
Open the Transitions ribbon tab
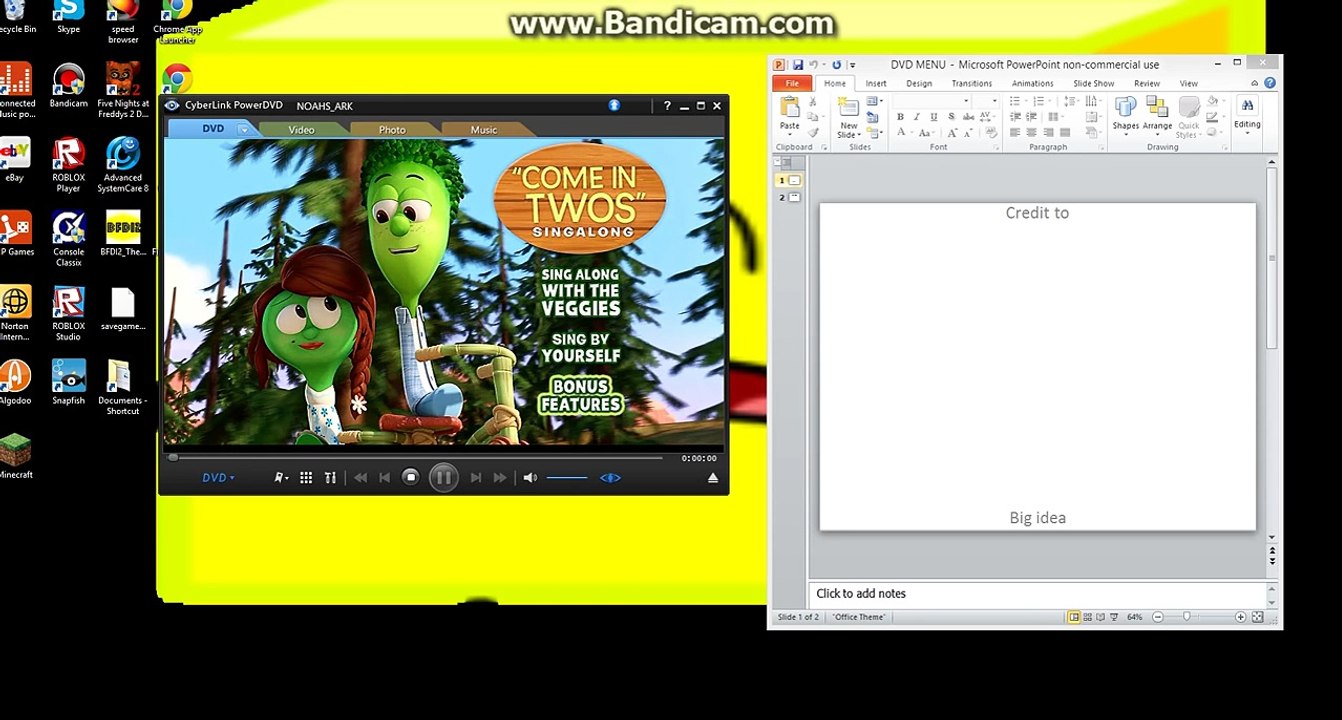tap(972, 83)
